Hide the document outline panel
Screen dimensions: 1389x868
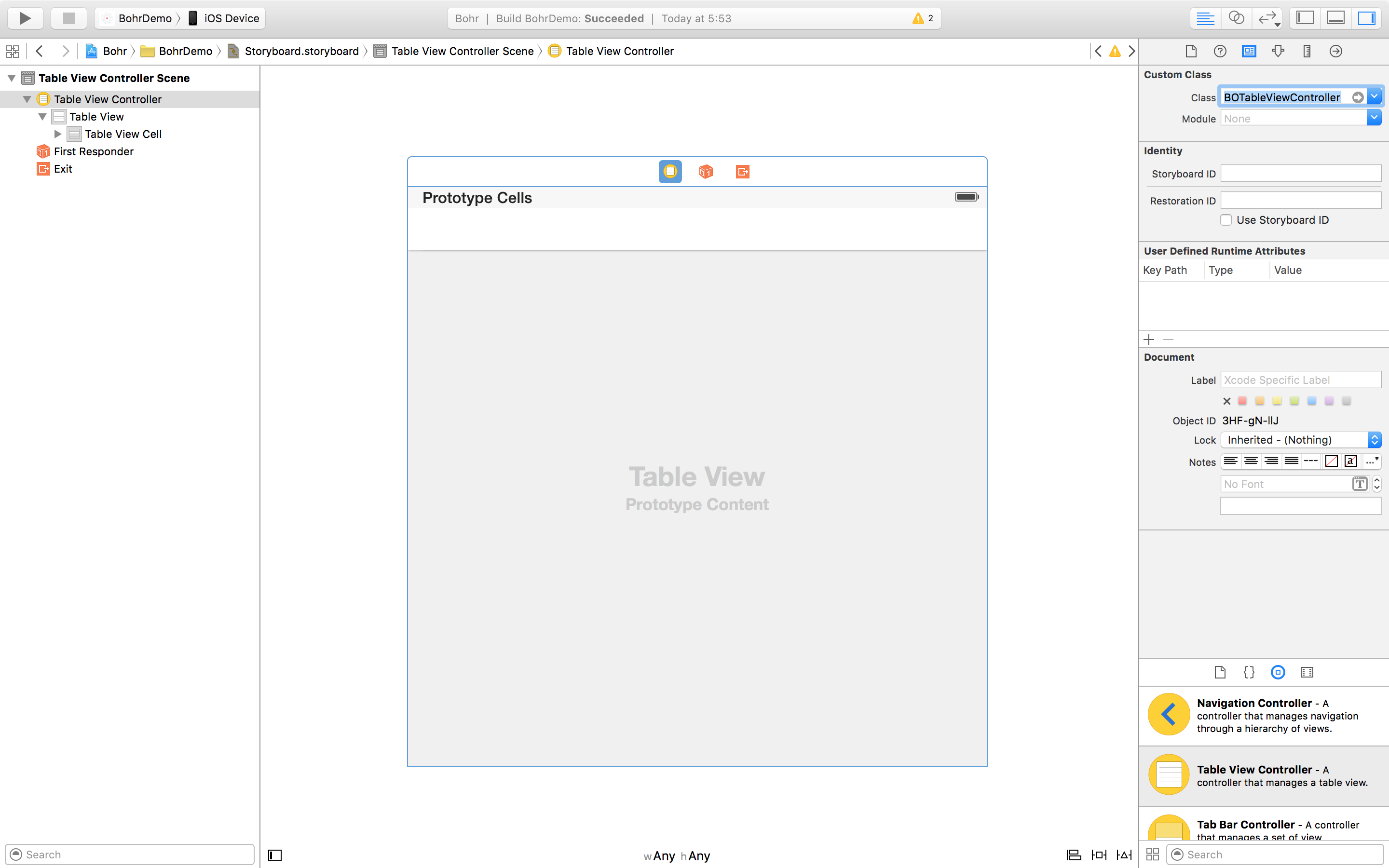tap(275, 855)
